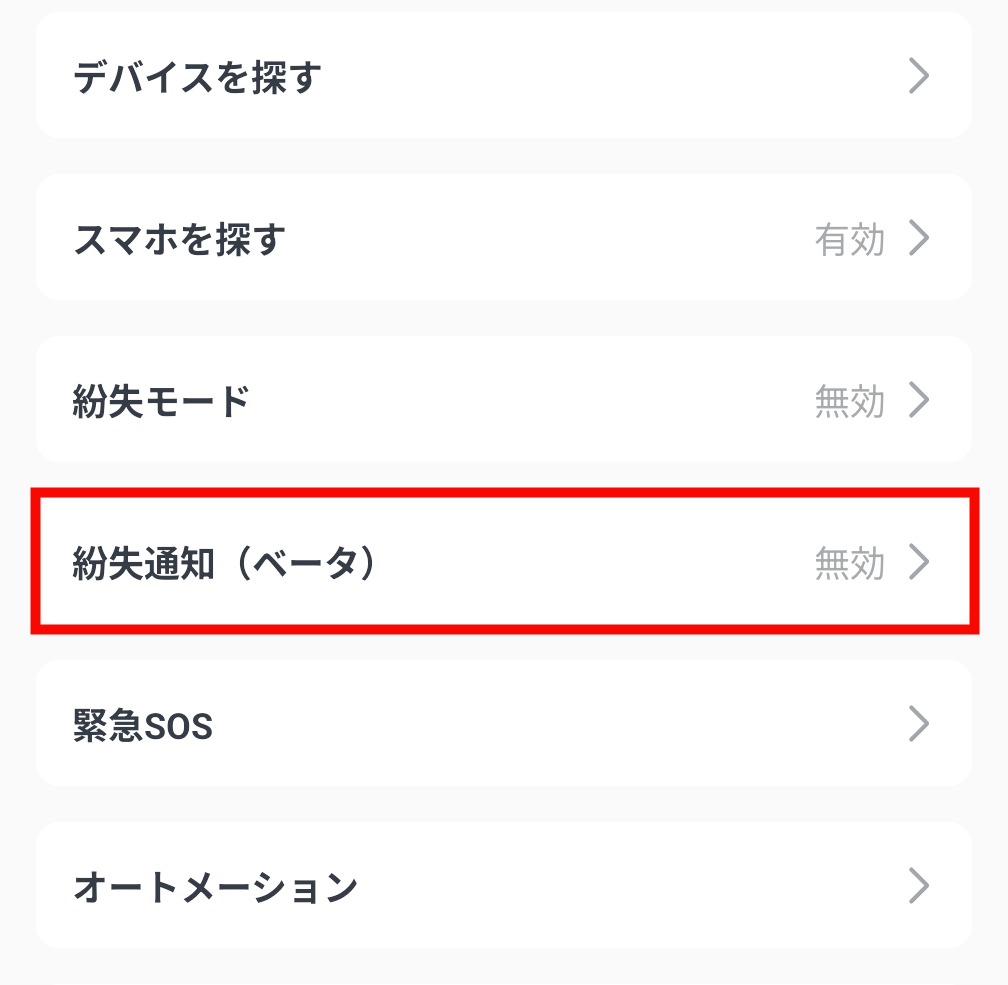Viewport: 1008px width, 985px height.
Task: Click the chevron beside 紛失モード
Action: 919,401
